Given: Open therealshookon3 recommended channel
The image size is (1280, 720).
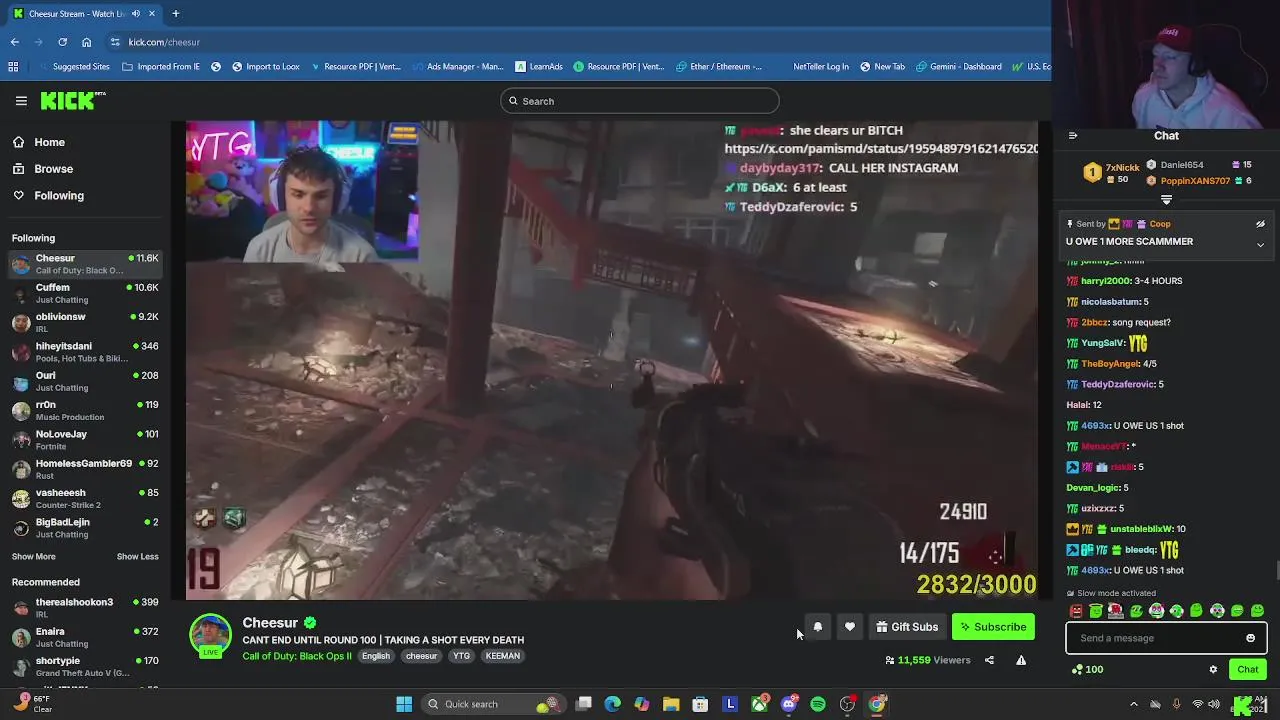Looking at the screenshot, I should [x=85, y=608].
